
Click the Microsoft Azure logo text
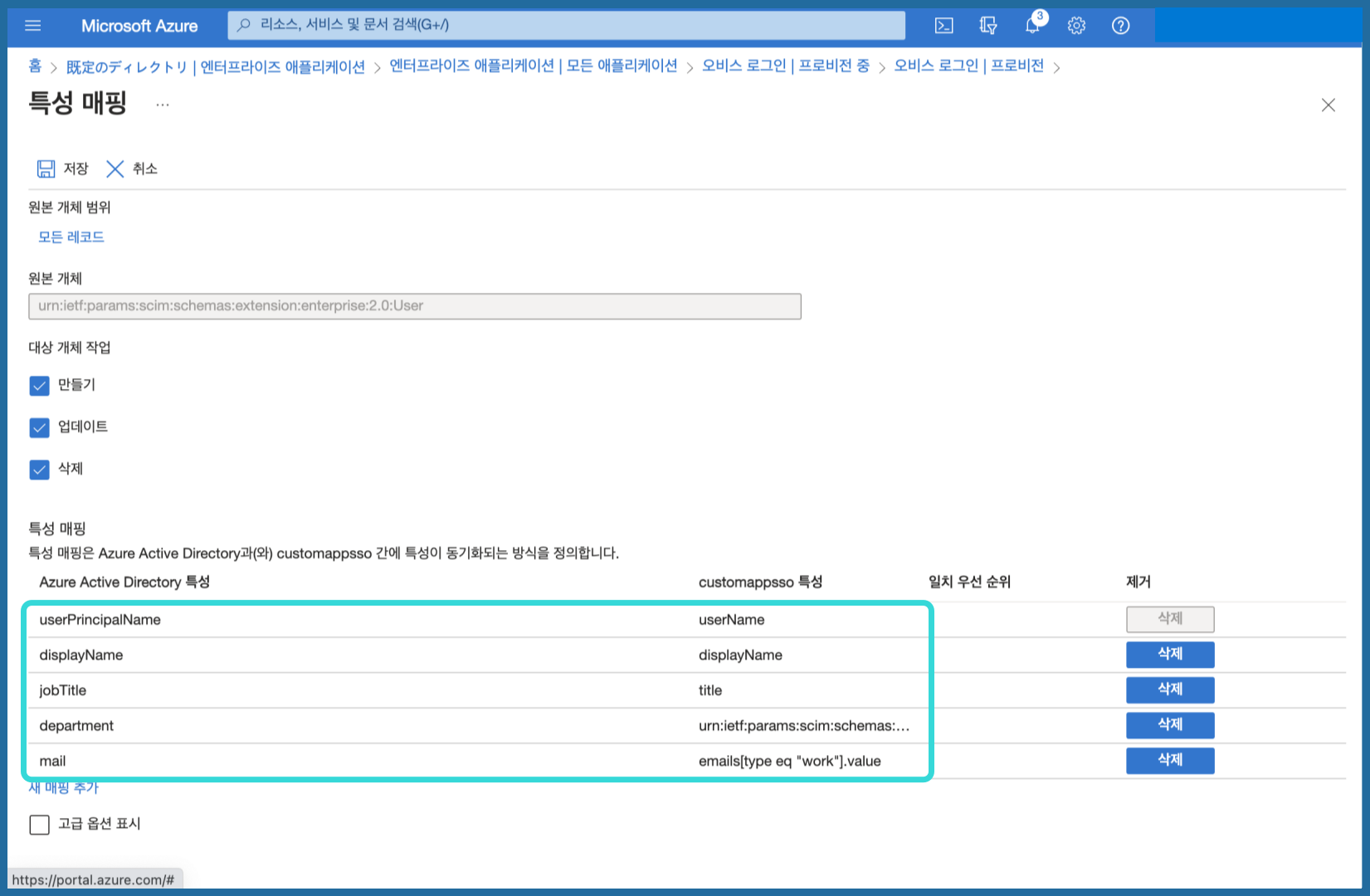139,26
